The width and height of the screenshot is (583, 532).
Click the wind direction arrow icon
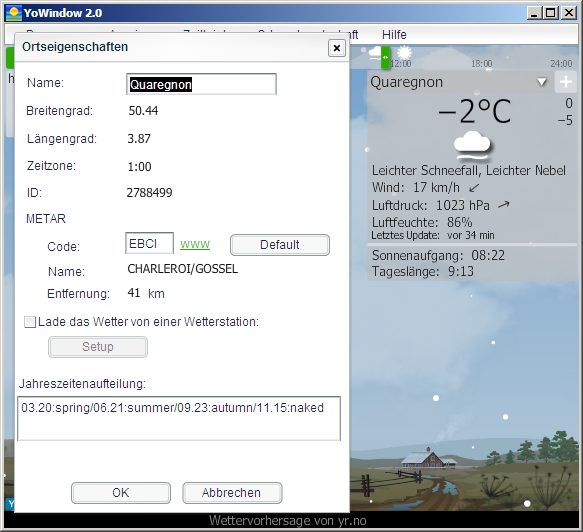coord(474,188)
